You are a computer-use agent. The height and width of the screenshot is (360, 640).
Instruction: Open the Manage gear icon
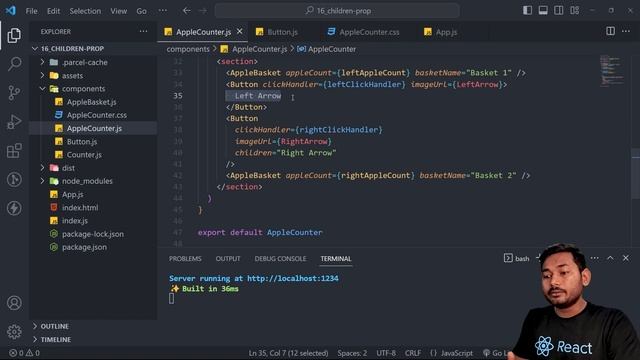(x=14, y=331)
